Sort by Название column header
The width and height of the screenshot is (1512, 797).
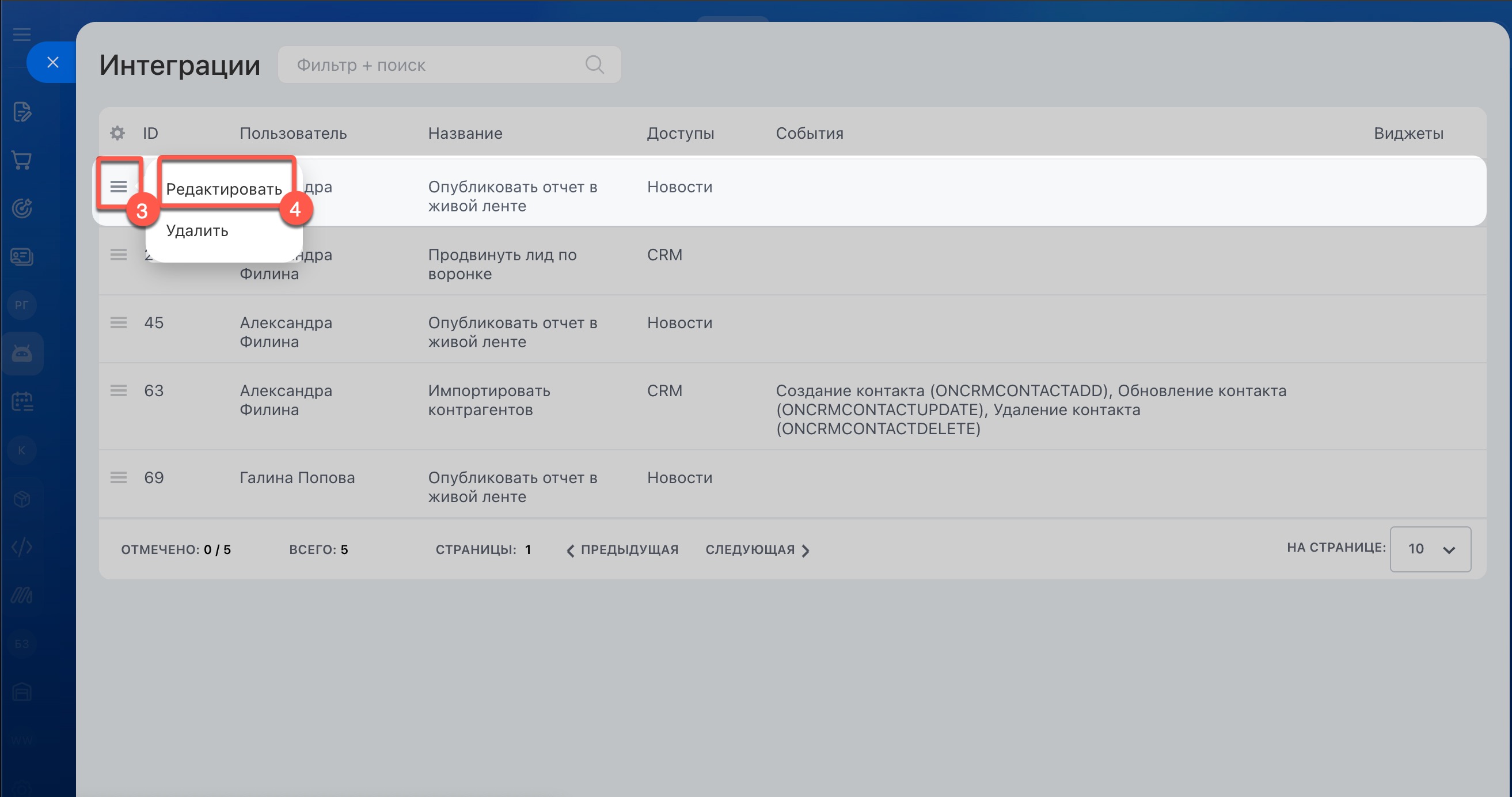coord(465,133)
